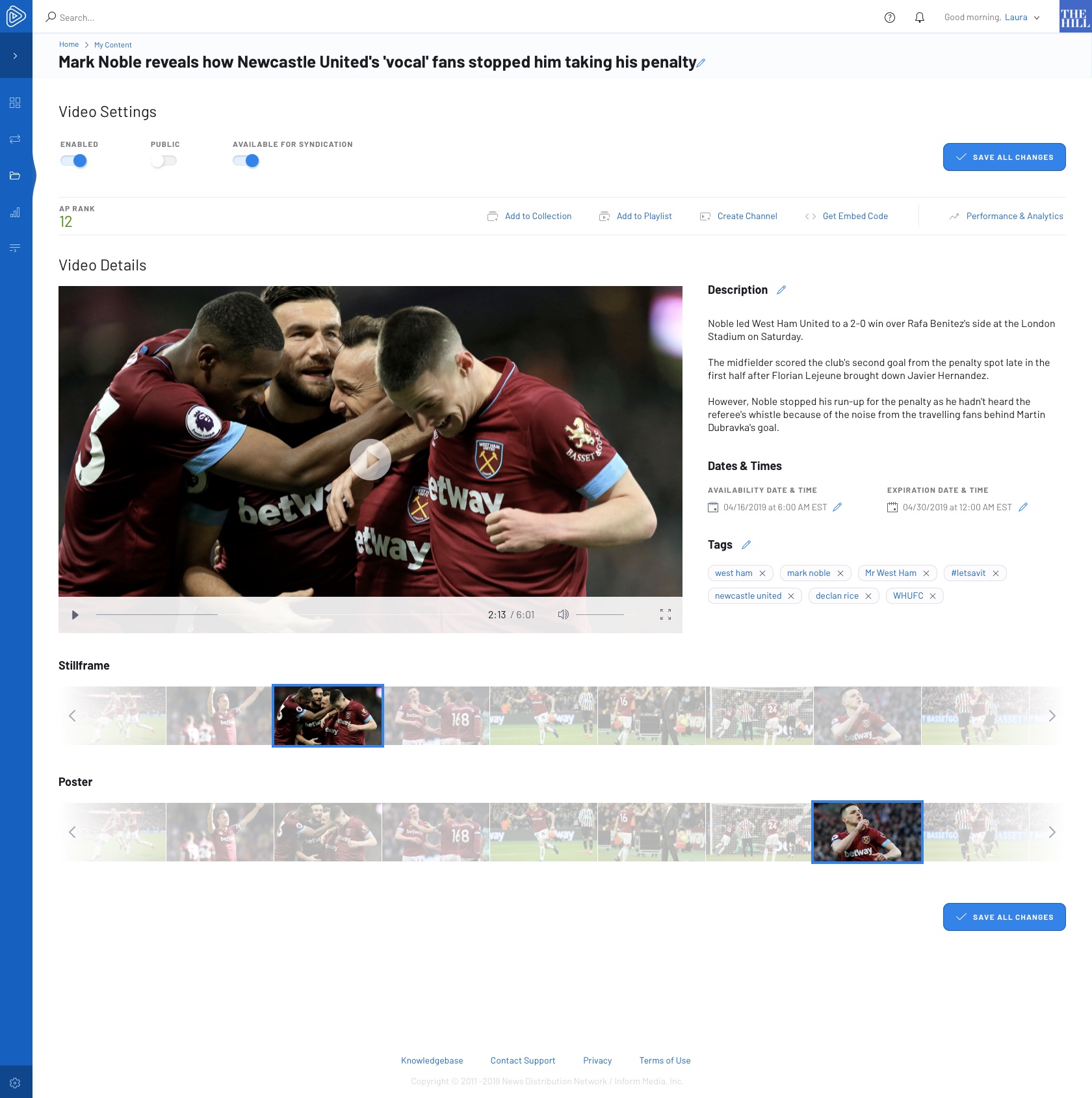This screenshot has width=1092, height=1098.
Task: Show next Stillframe thumbnails
Action: point(1052,716)
